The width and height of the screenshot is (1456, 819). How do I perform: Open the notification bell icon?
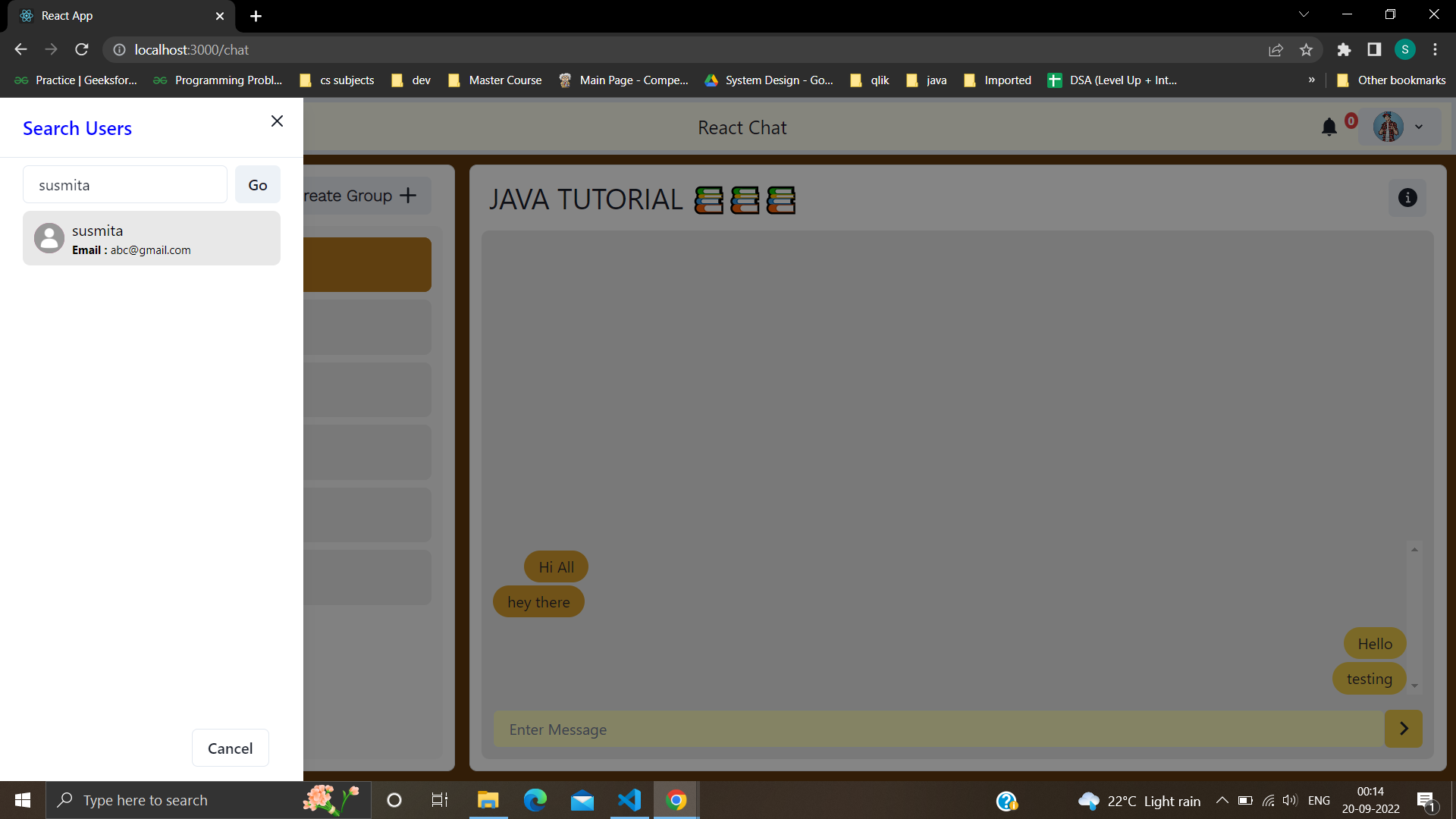coord(1329,127)
